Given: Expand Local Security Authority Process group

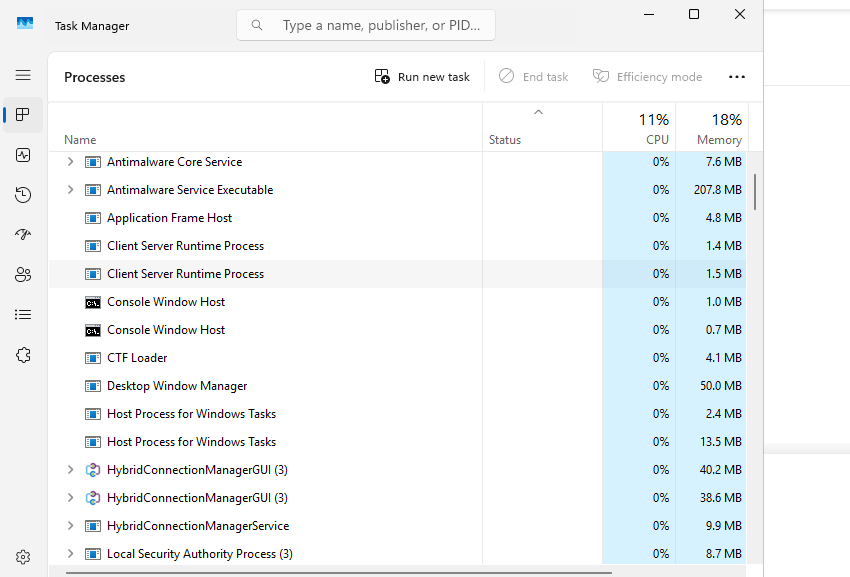Looking at the screenshot, I should coord(70,554).
